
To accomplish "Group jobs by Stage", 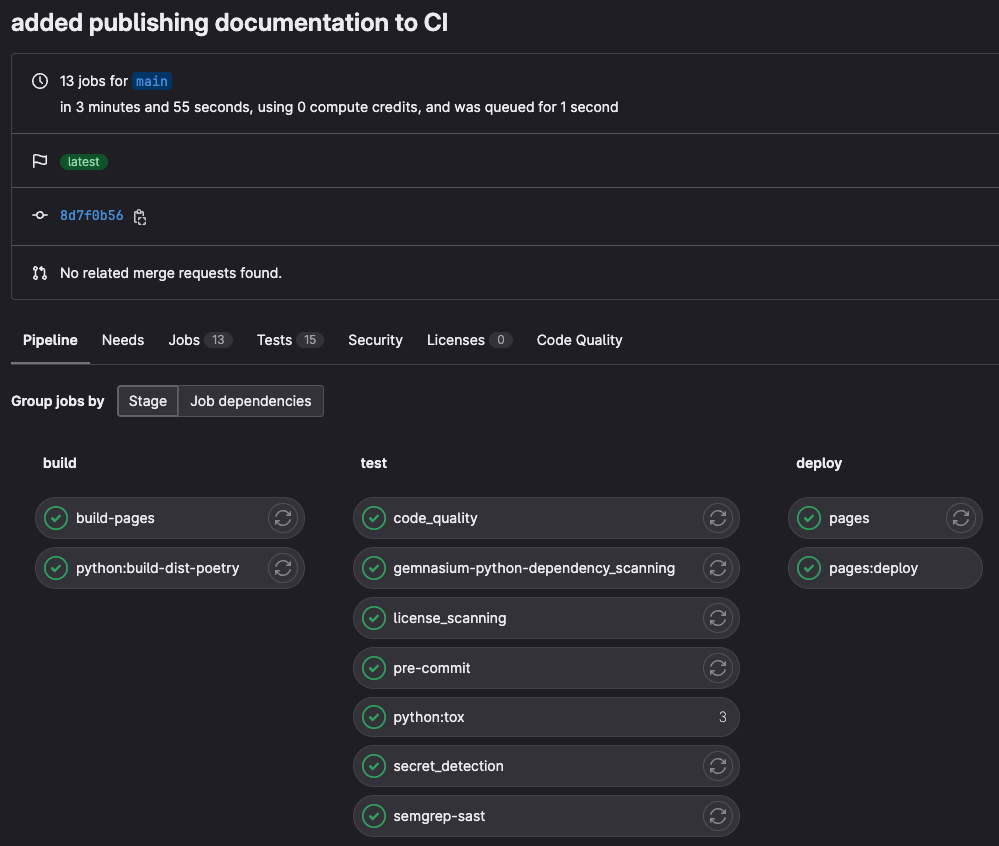I will coord(148,401).
